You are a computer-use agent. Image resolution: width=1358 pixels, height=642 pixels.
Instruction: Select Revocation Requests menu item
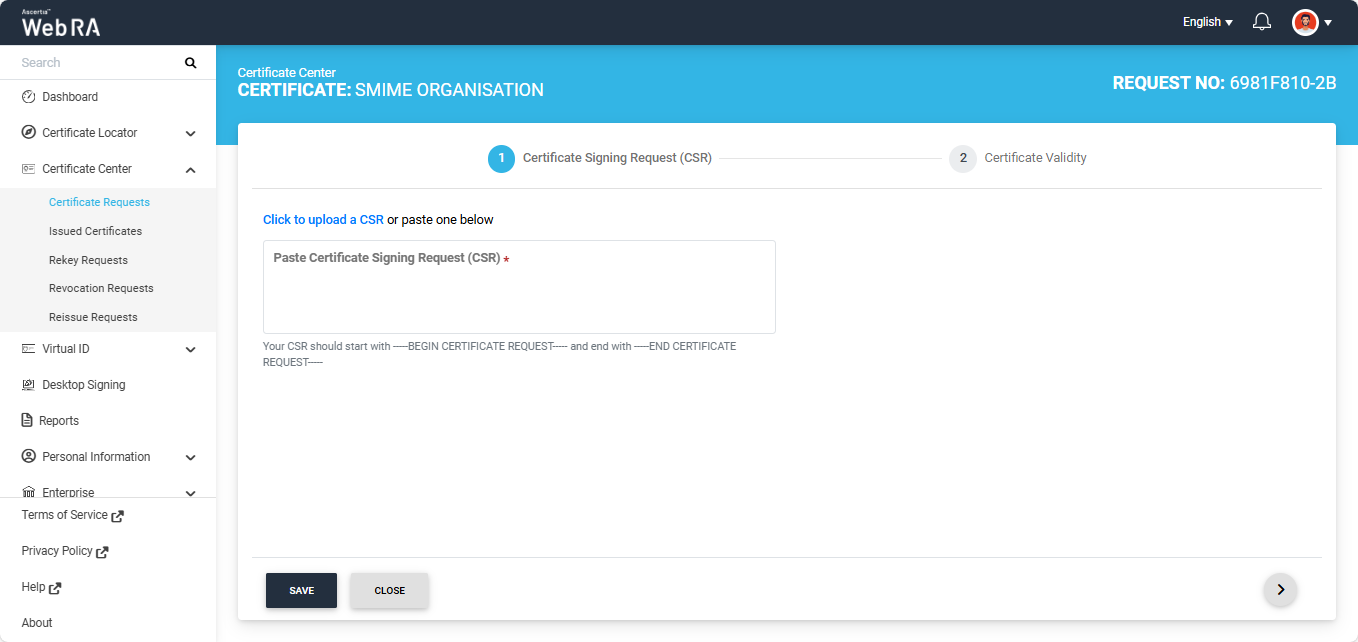(101, 288)
